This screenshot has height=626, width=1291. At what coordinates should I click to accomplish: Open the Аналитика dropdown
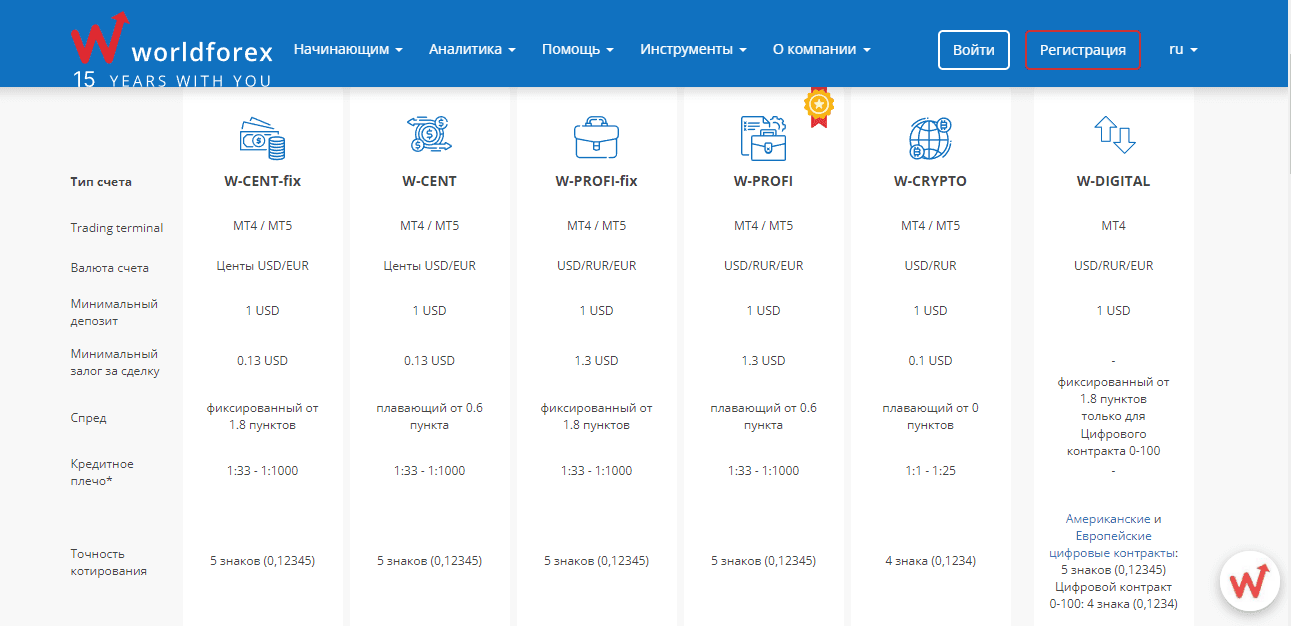(471, 47)
